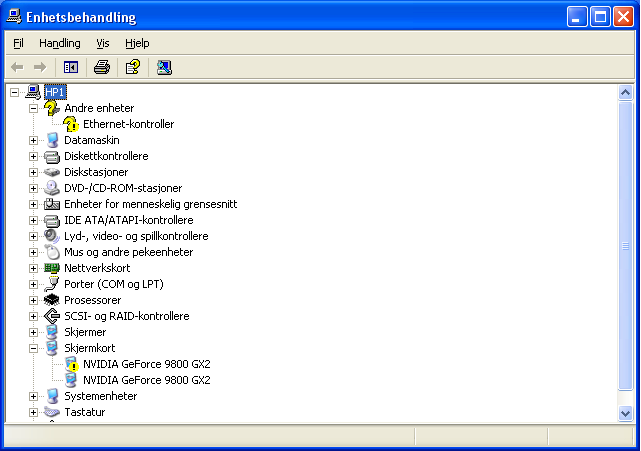Open the Vis menu
Screen dimensions: 641x451
(103, 43)
